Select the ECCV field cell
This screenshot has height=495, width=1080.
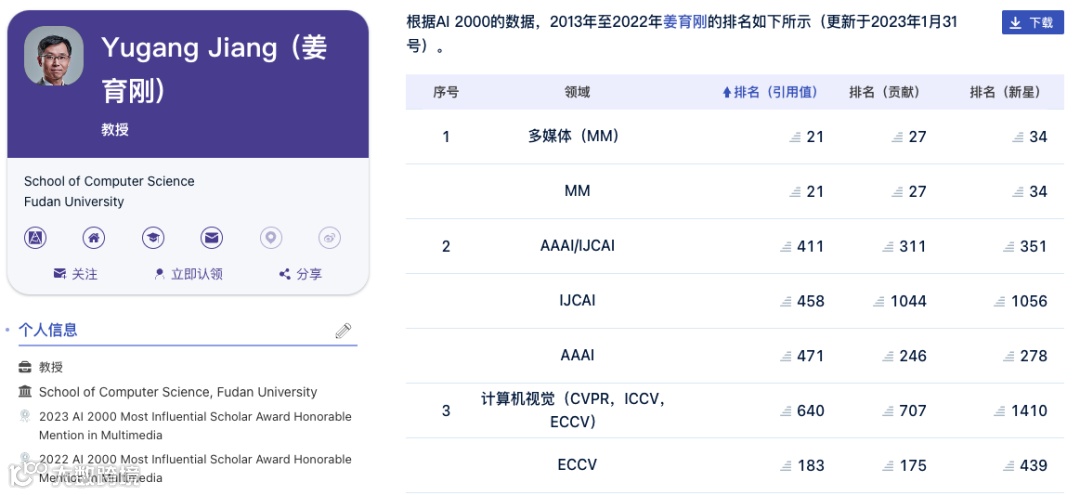click(x=577, y=465)
